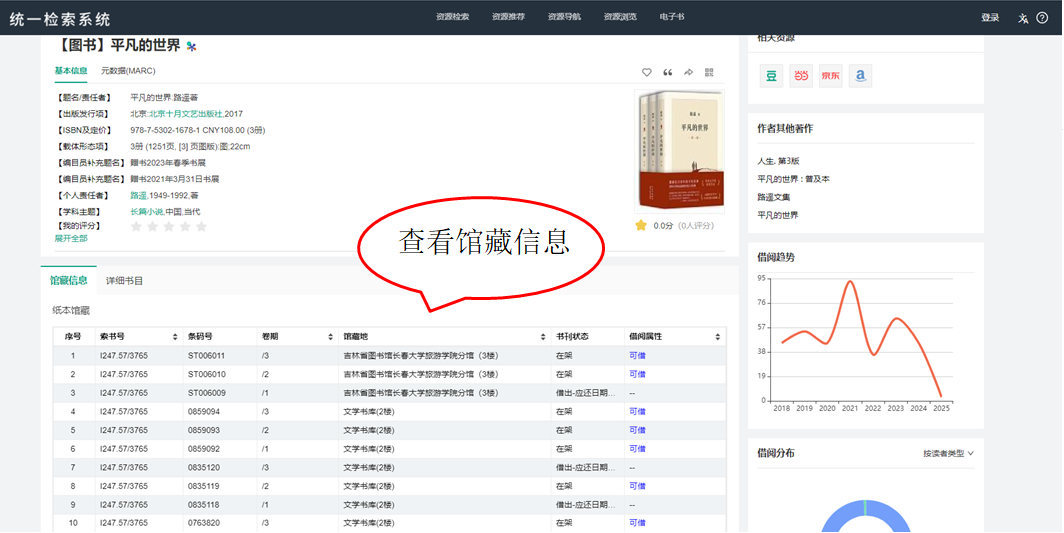
Task: Switch to the 详细书目 tab
Action: pos(124,280)
